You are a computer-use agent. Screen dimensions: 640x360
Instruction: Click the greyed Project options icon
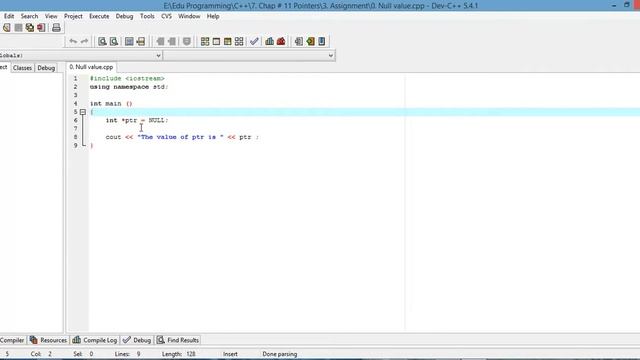(x=187, y=41)
